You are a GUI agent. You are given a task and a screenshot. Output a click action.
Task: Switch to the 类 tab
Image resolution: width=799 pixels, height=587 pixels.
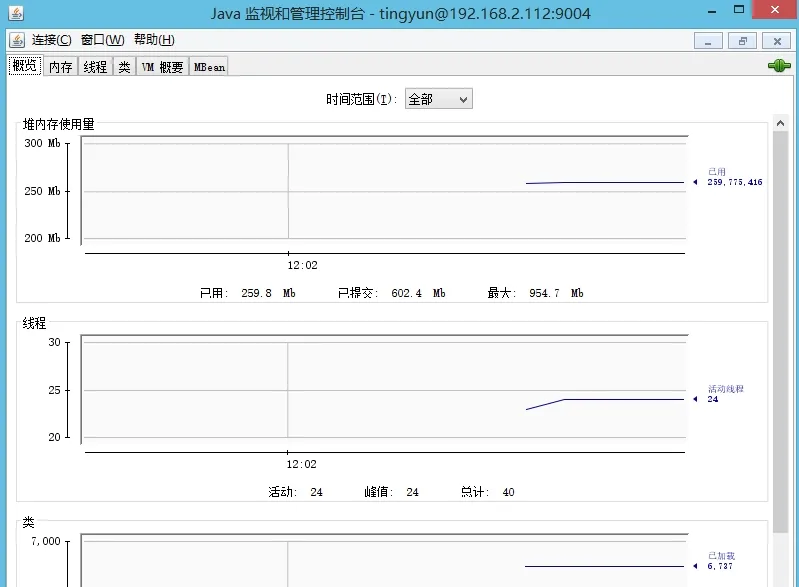(x=124, y=67)
